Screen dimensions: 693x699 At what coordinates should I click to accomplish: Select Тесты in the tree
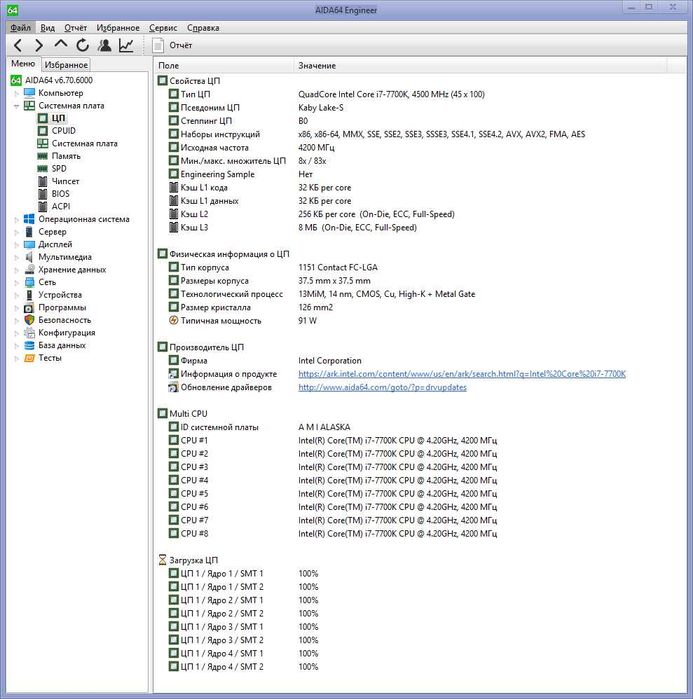pyautogui.click(x=43, y=358)
